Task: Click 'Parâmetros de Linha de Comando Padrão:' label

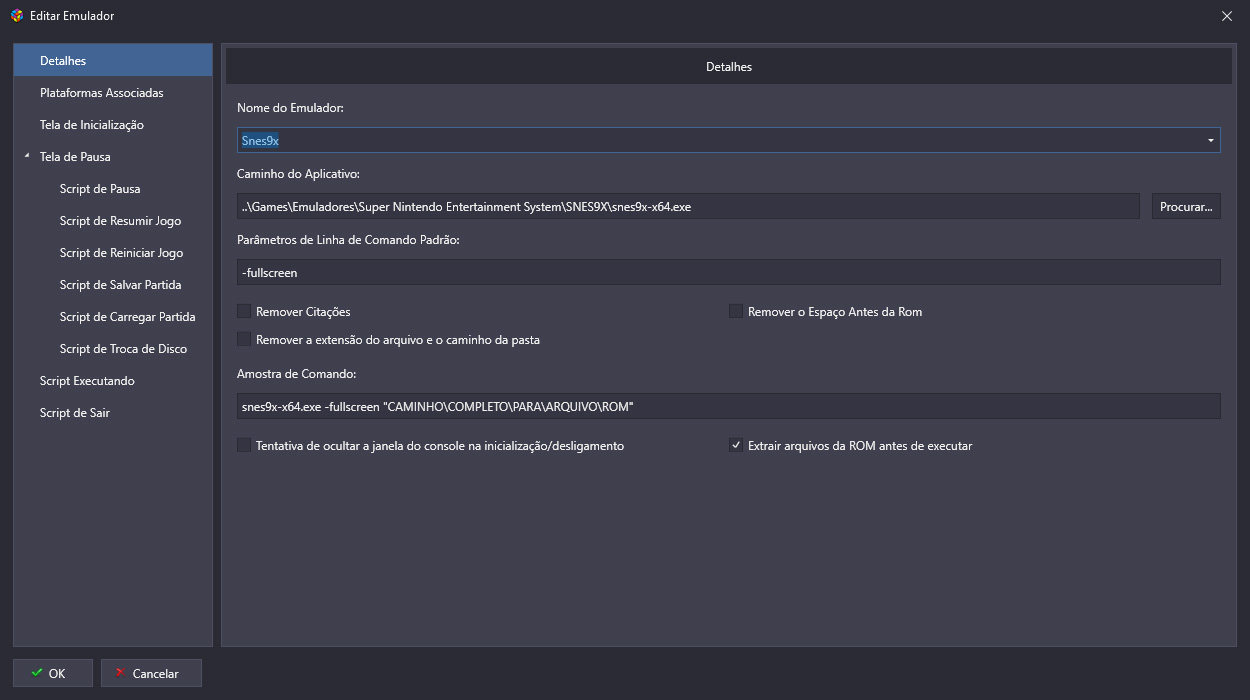Action: point(348,240)
